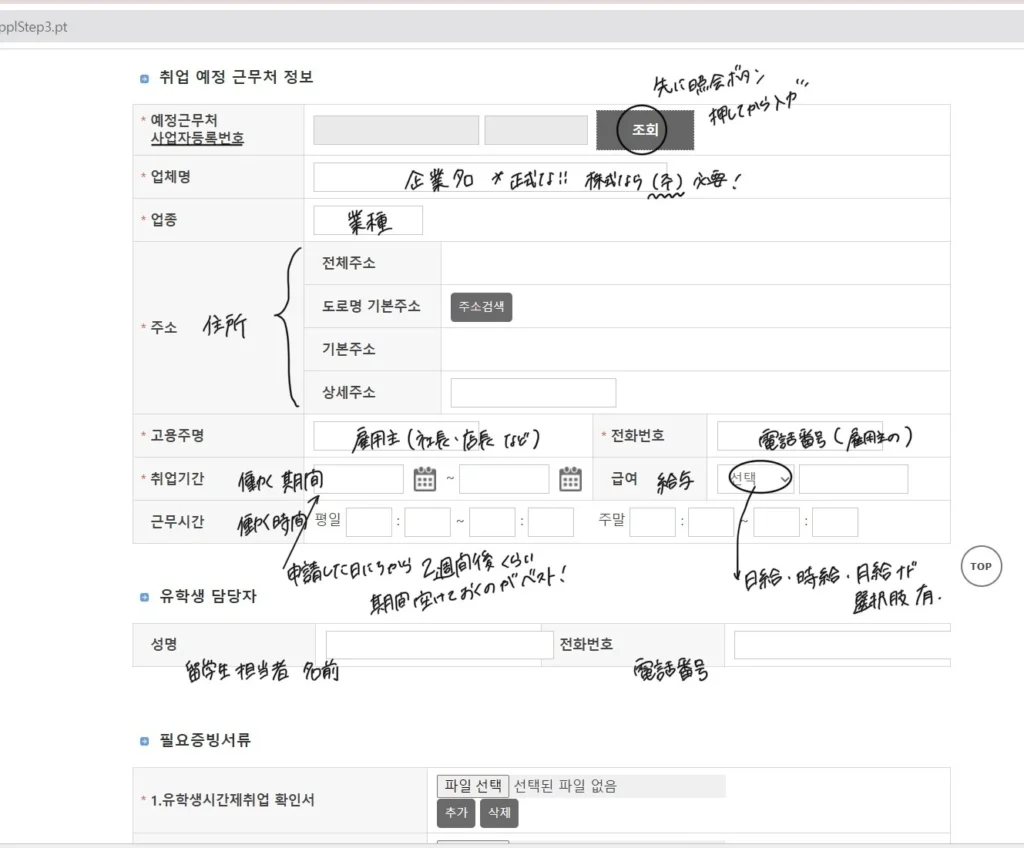Select the employer 전화번호 phone field

(799, 436)
